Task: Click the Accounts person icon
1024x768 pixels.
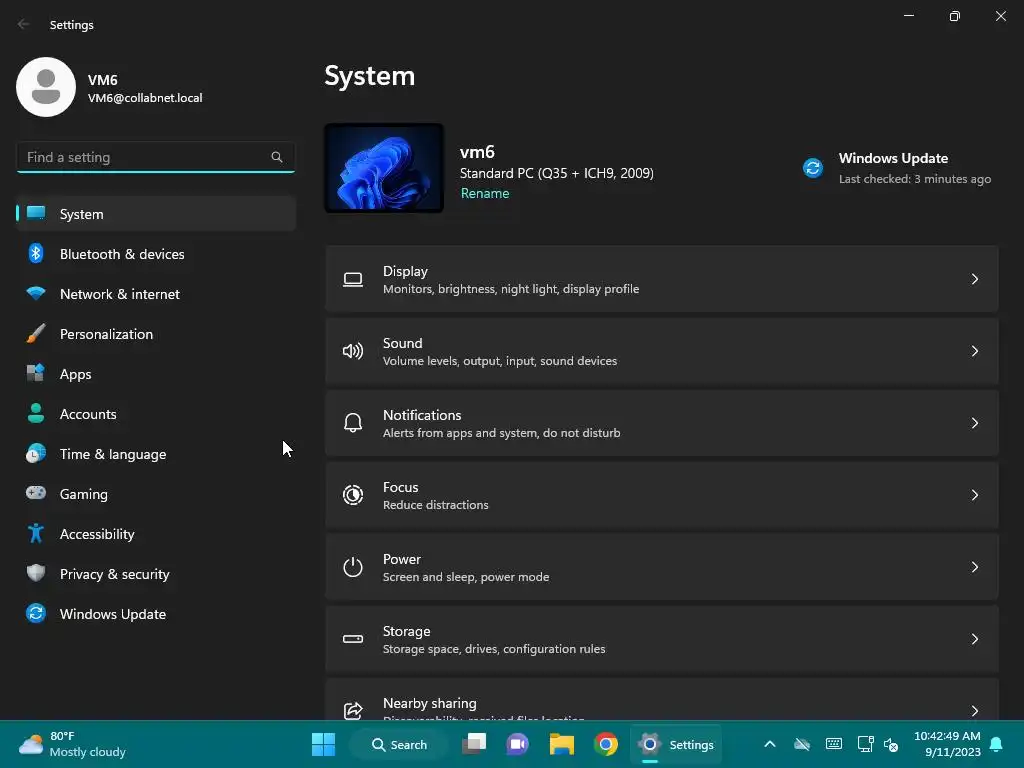Action: [x=36, y=413]
